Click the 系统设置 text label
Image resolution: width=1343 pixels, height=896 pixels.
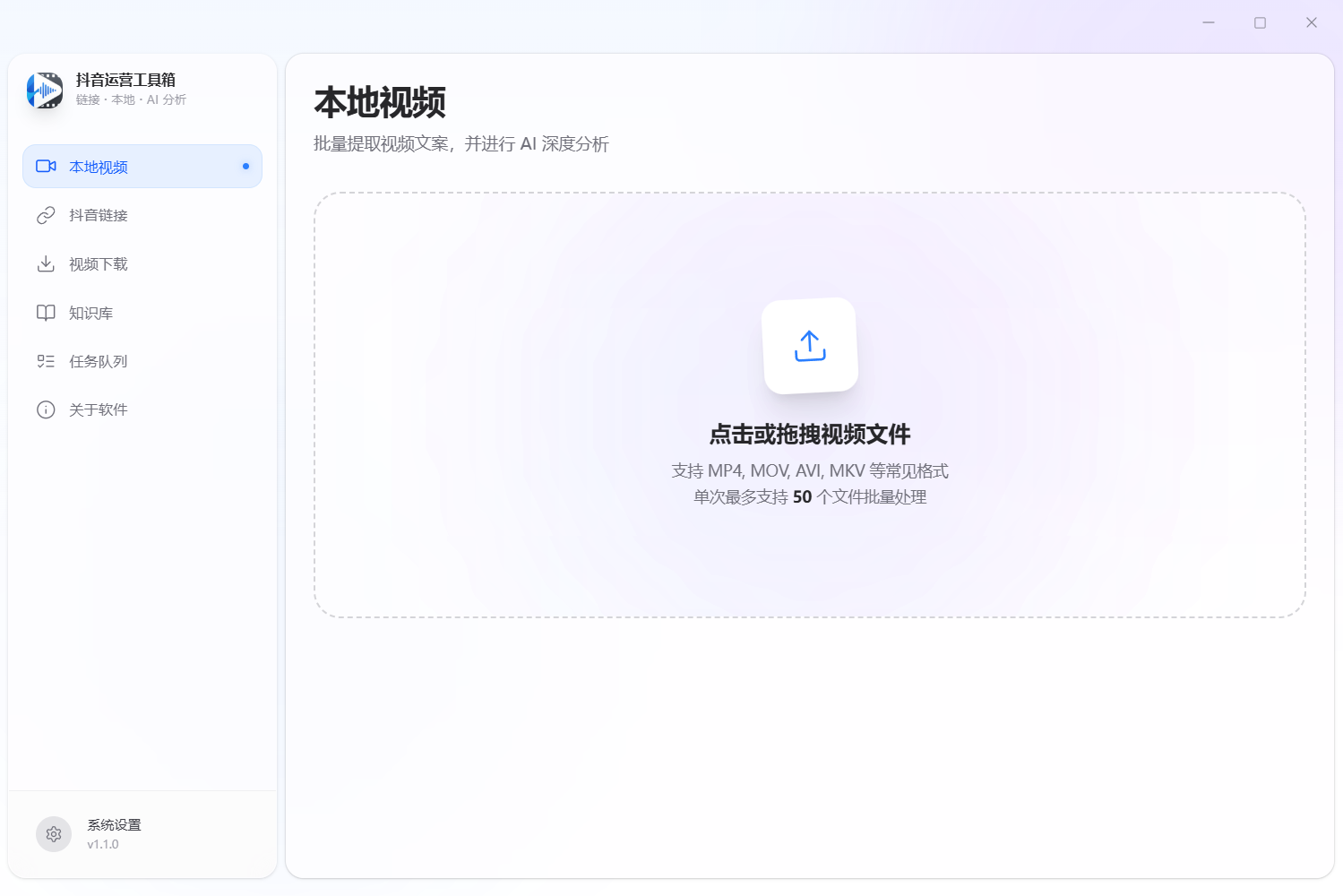coord(114,825)
